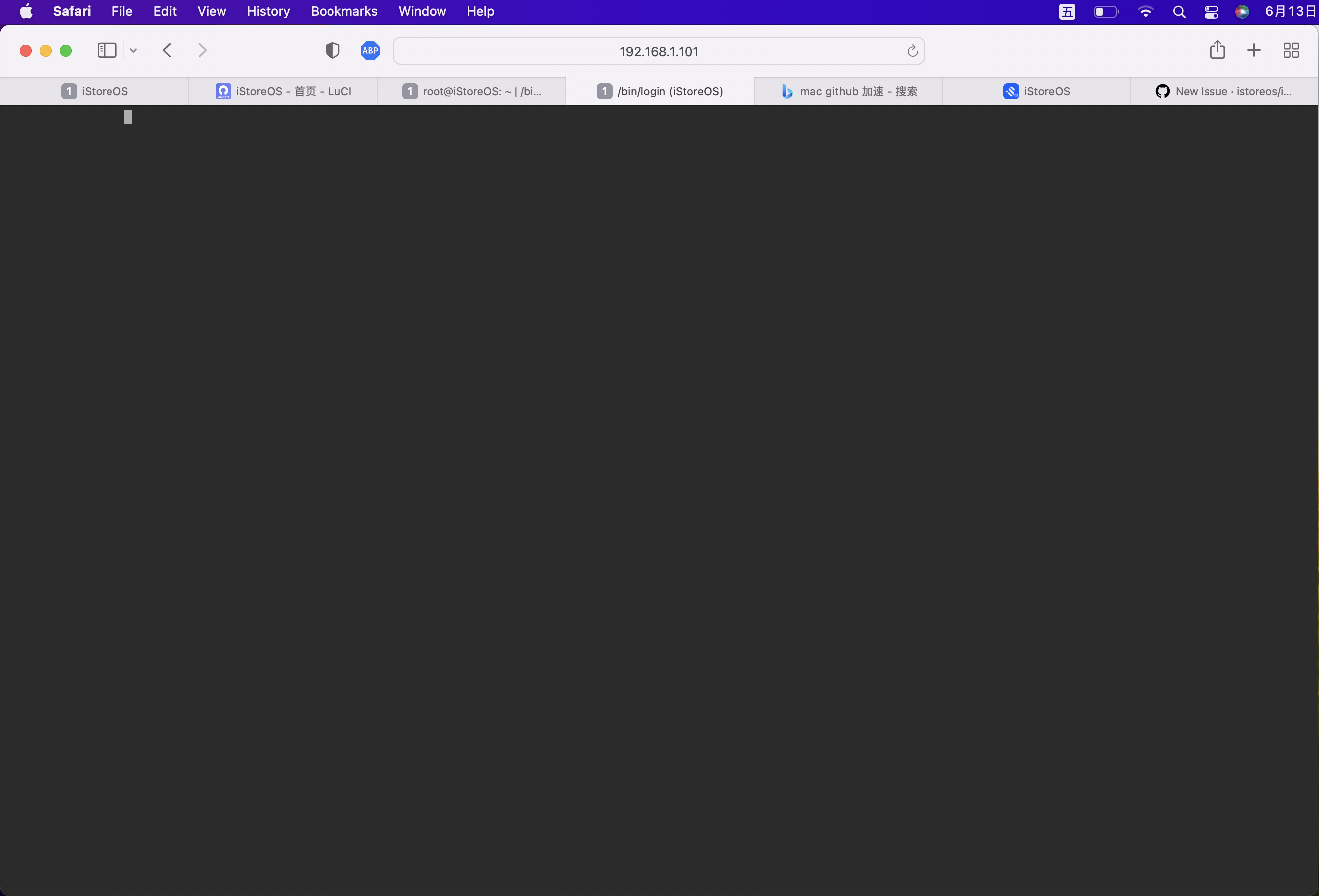Click the 192.168.1.101 address bar
1319x896 pixels.
point(659,52)
